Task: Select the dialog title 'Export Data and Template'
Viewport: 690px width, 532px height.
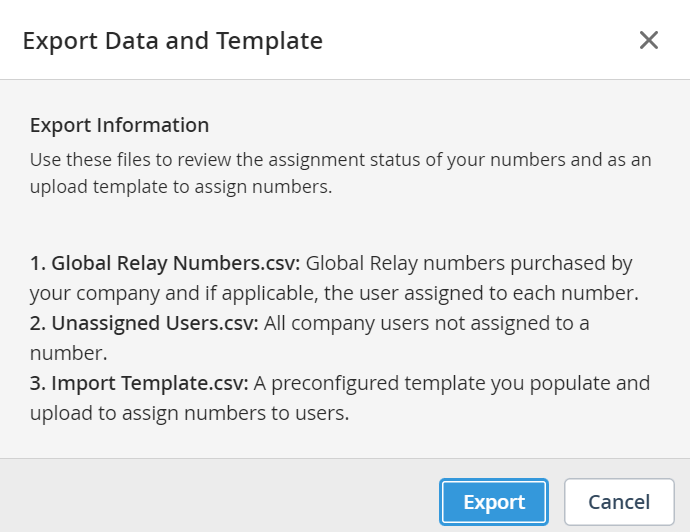Action: [x=173, y=41]
